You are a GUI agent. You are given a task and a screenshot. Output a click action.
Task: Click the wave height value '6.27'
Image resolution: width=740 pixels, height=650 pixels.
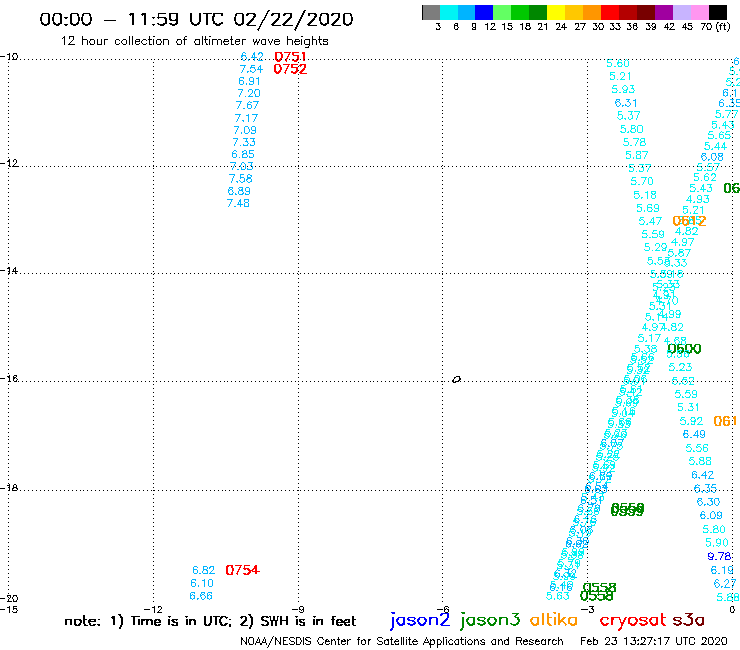[725, 584]
